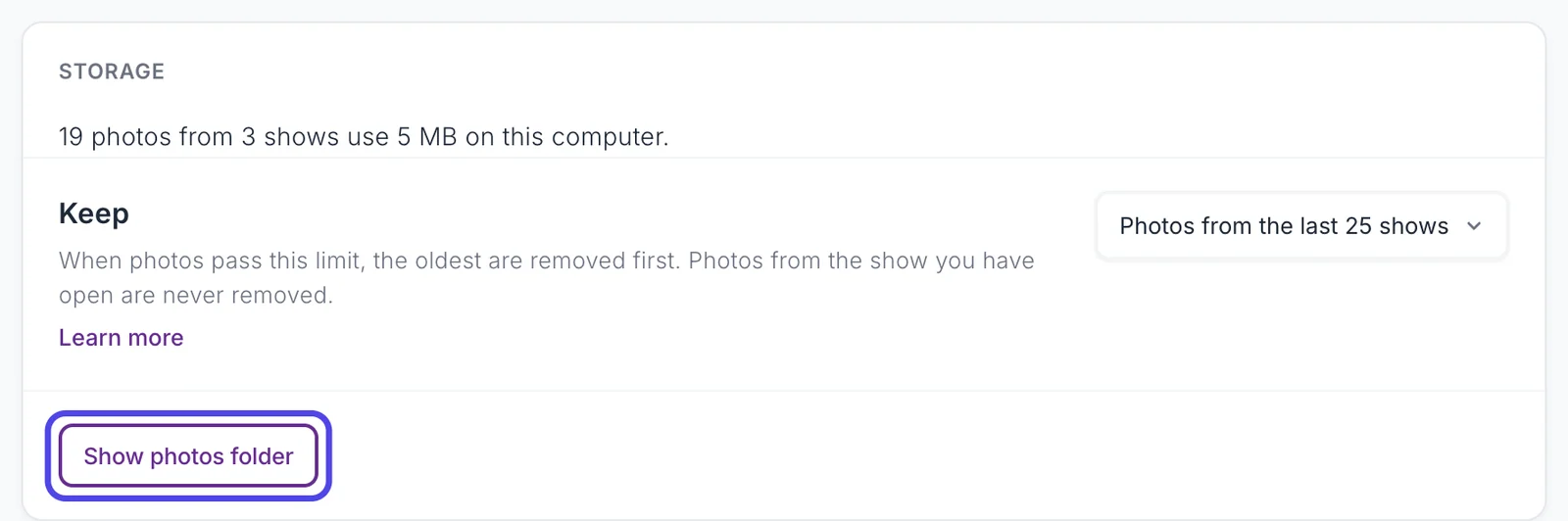Image resolution: width=1568 pixels, height=521 pixels.
Task: Click the word 'shows' in the dropdown
Action: 1413,226
